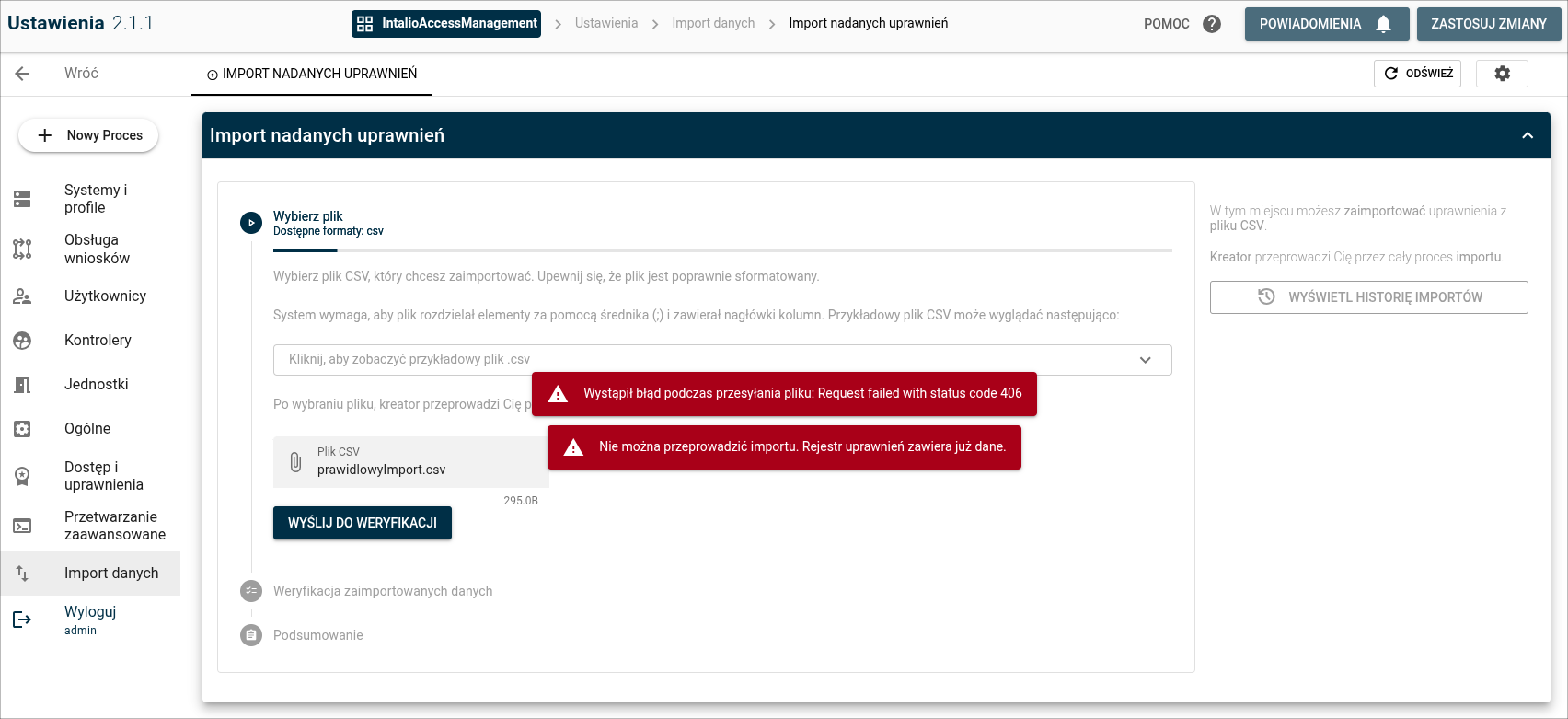This screenshot has height=719, width=1568.
Task: Open Systemy i profile sidebar icon
Action: [x=23, y=199]
